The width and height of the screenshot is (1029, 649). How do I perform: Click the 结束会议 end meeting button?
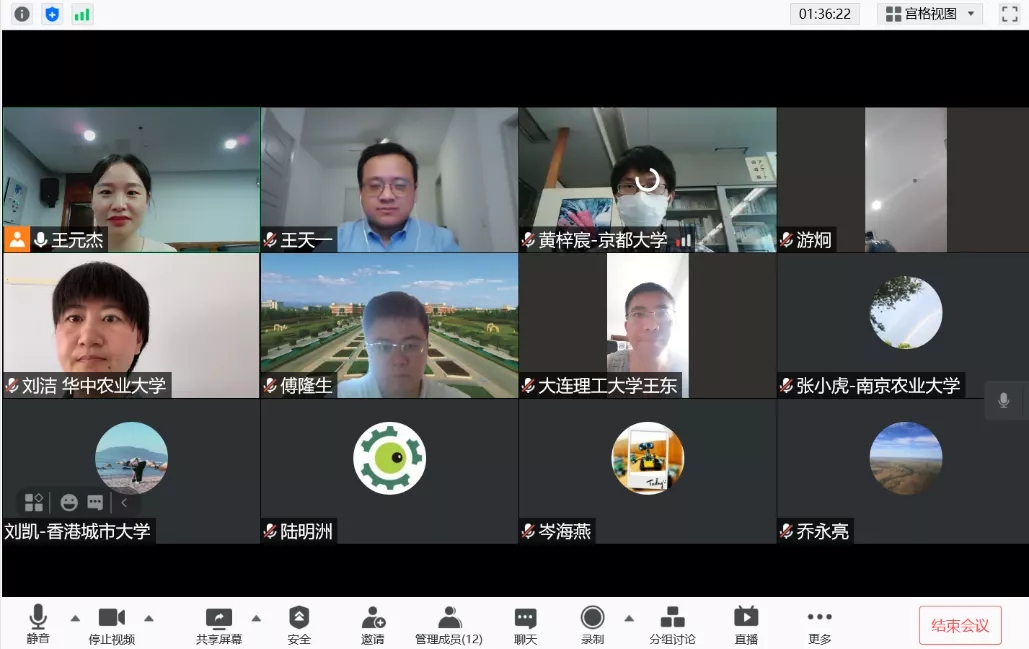click(x=960, y=625)
